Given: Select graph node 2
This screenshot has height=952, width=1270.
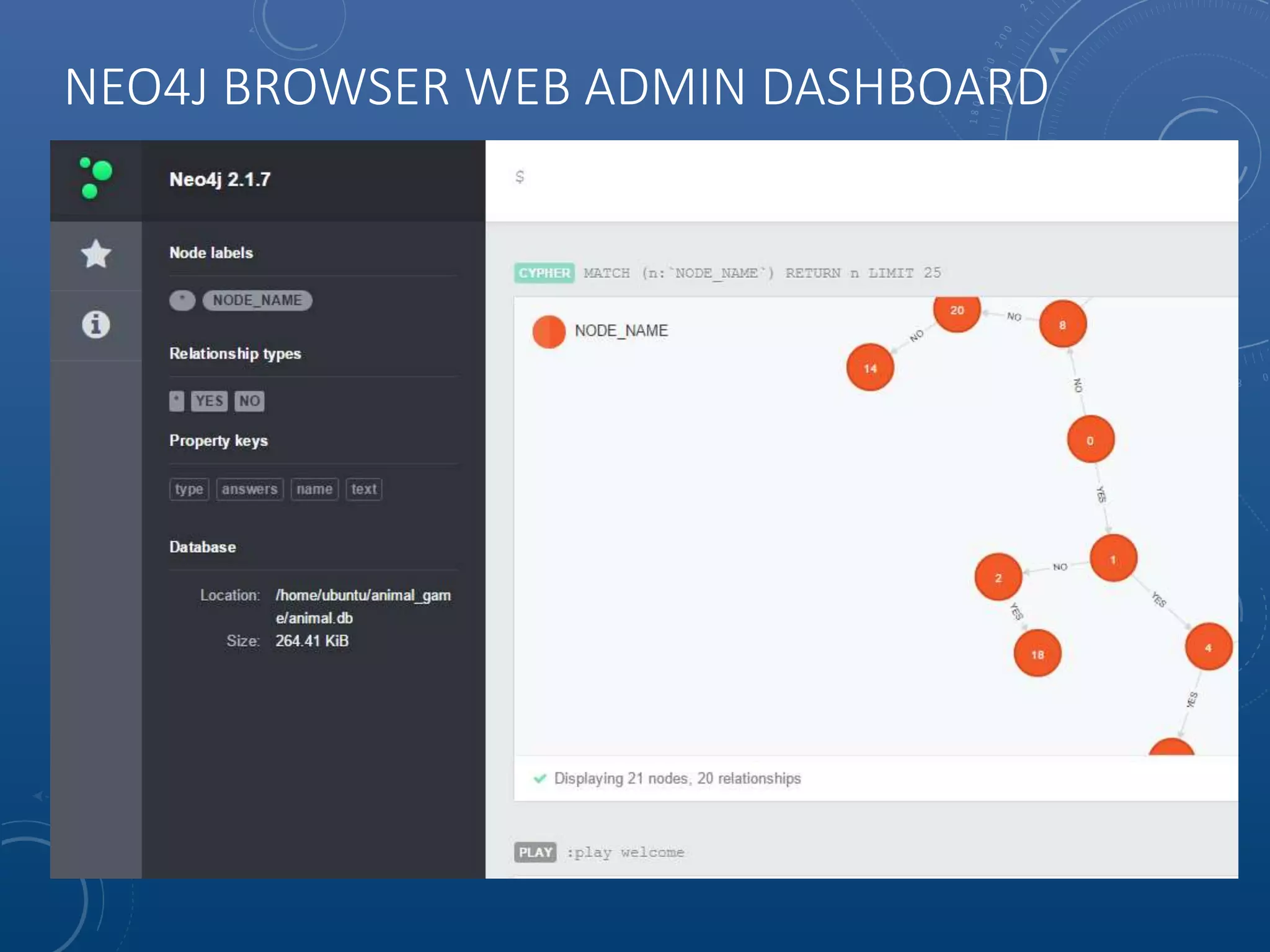Looking at the screenshot, I should [998, 577].
